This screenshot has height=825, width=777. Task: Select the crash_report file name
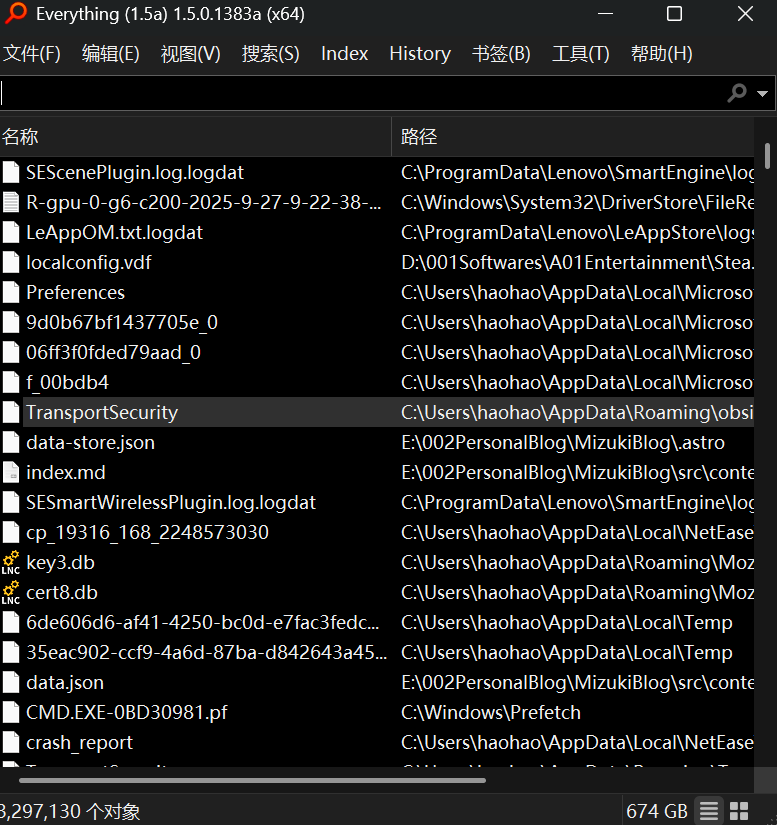point(79,742)
